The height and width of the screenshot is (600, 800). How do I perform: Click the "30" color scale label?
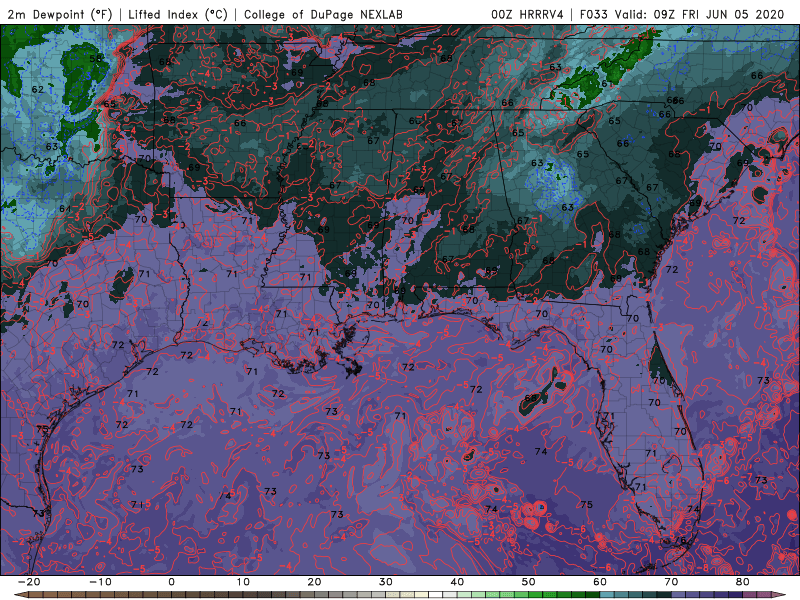point(386,582)
